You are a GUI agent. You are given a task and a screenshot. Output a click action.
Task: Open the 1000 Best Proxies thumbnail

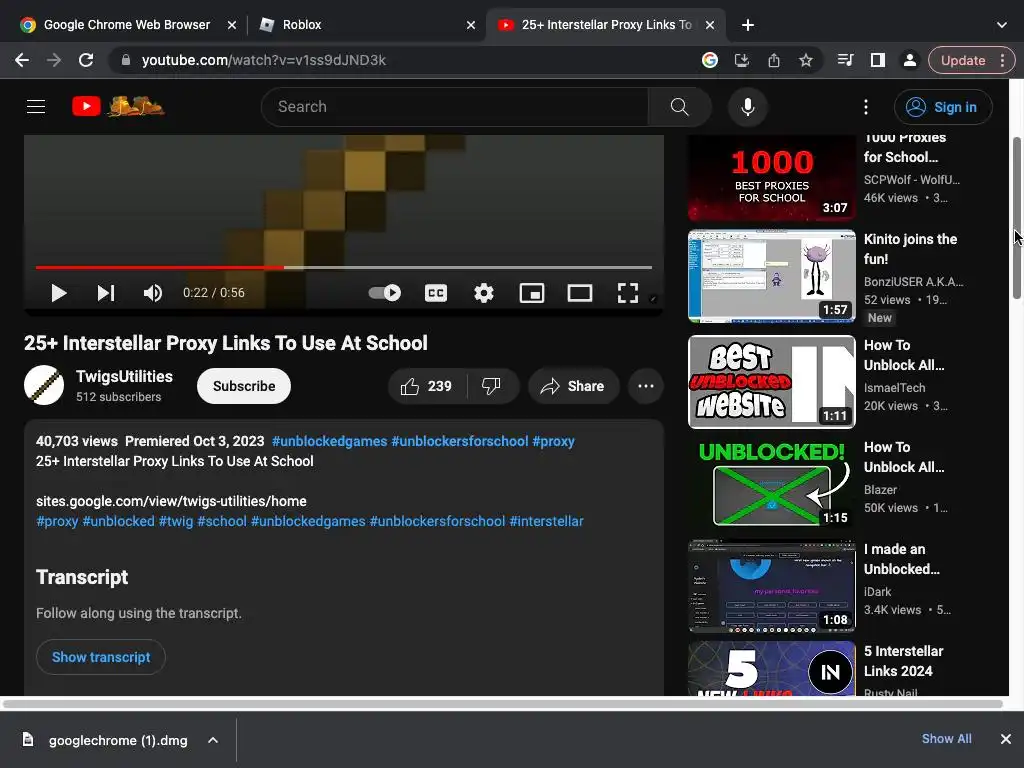(x=772, y=178)
